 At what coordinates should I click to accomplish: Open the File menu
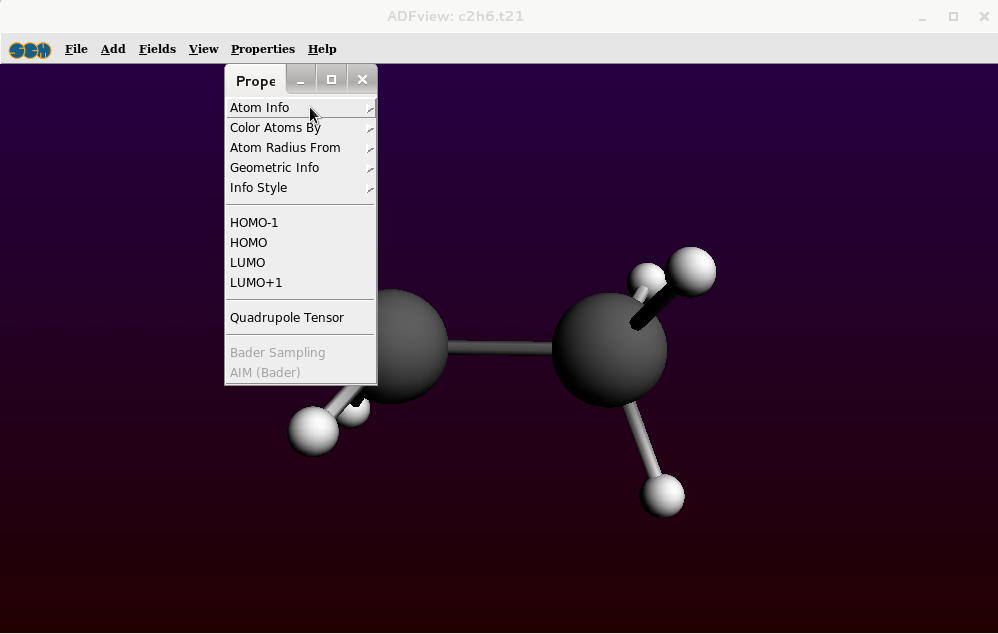point(76,49)
